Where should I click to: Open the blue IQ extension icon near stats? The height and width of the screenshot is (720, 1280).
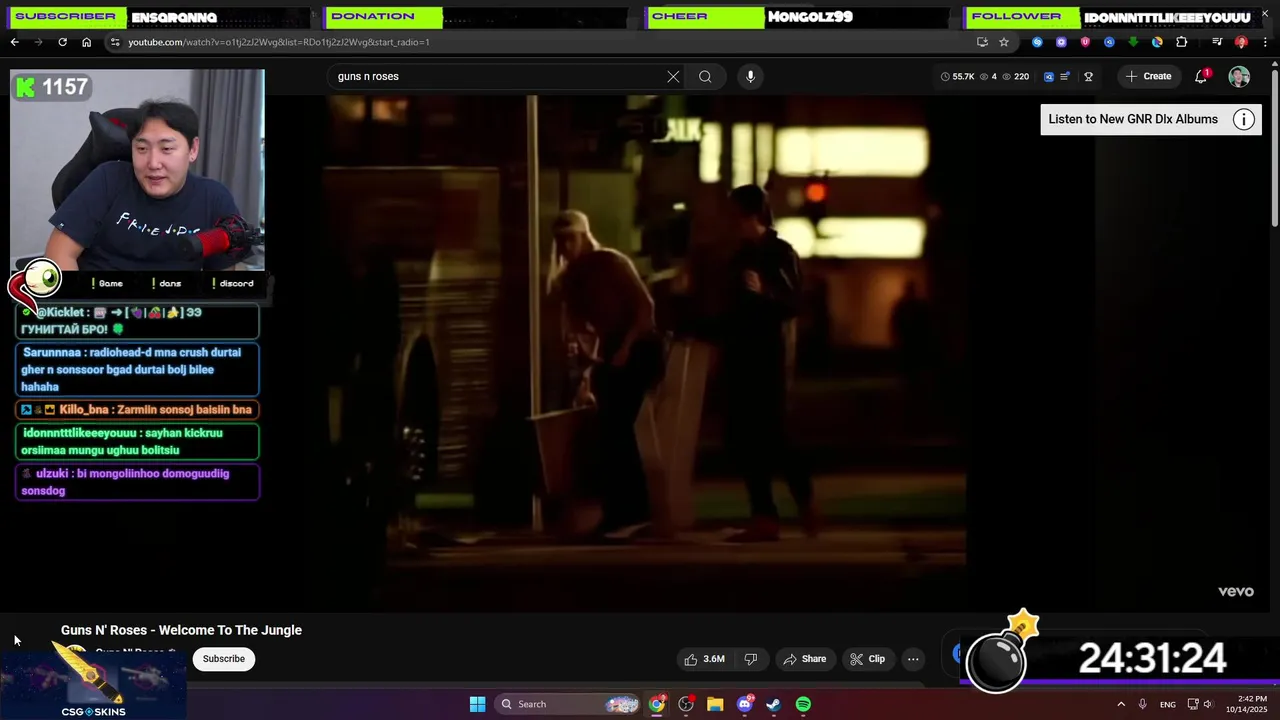(1049, 76)
